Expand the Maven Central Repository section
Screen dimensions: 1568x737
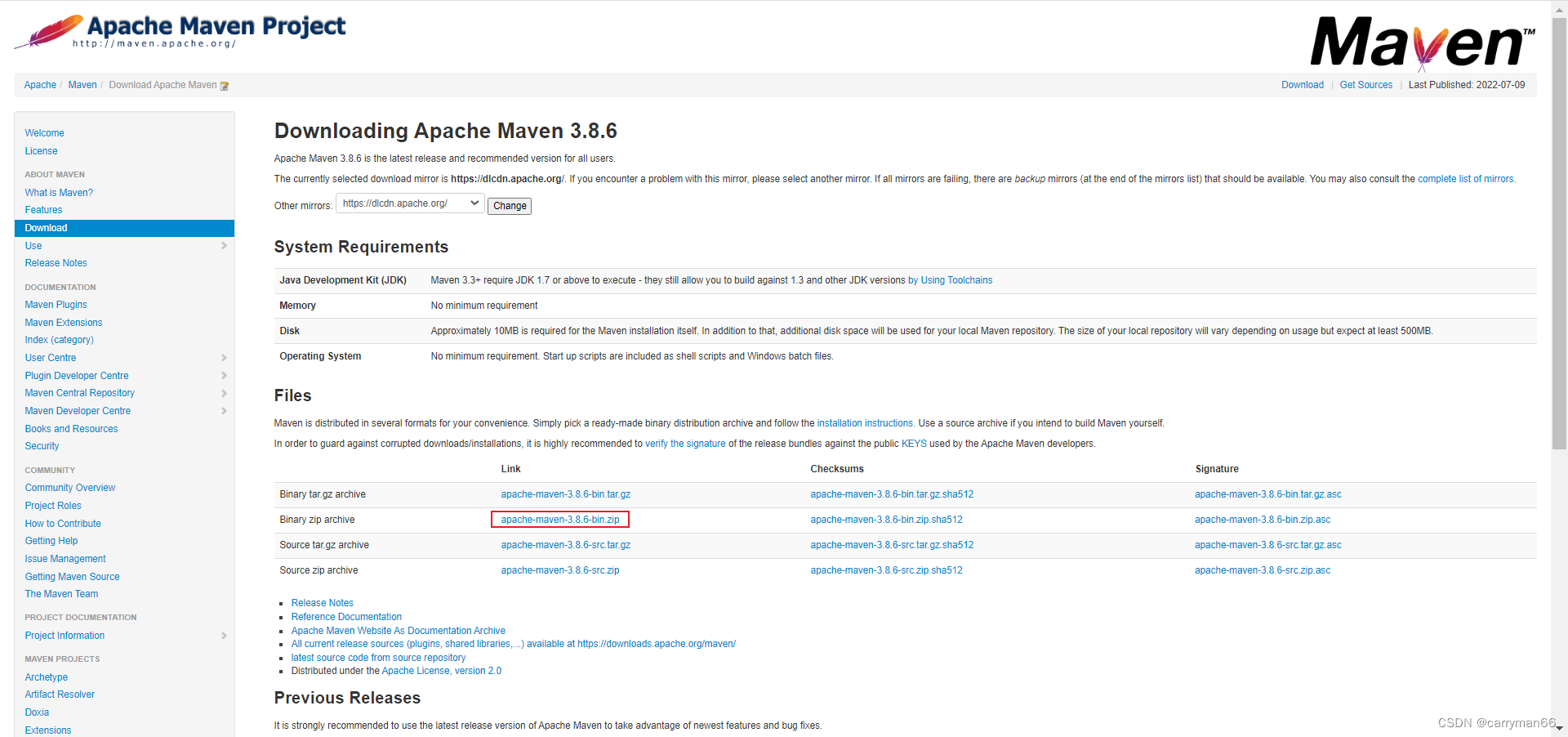pyautogui.click(x=224, y=393)
